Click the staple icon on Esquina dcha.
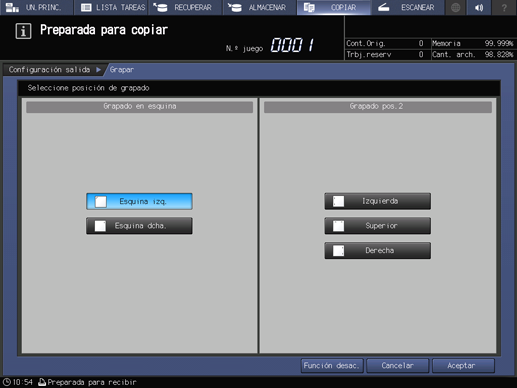 click(x=100, y=226)
